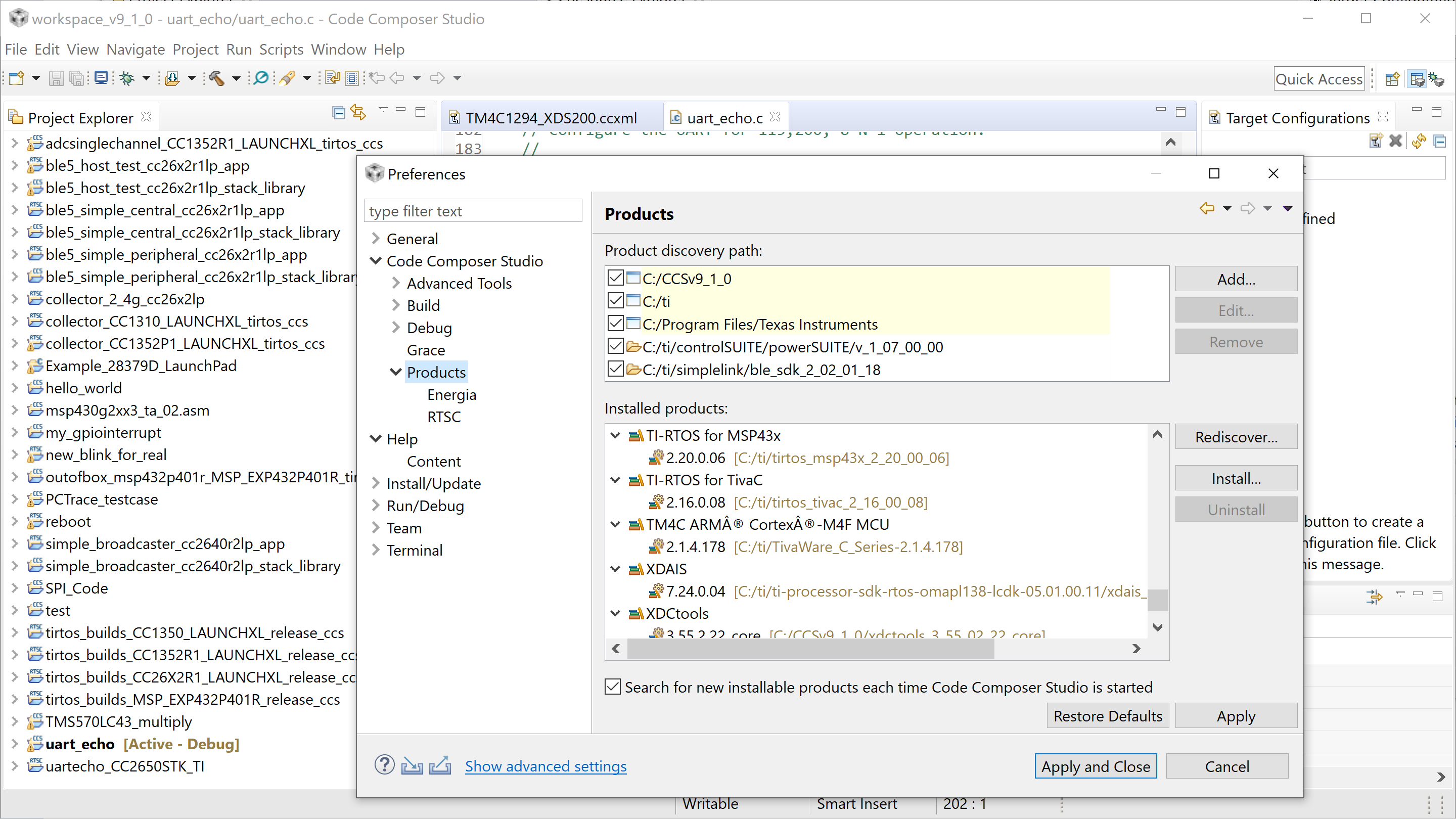
Task: Click the Save icon in main toolbar
Action: click(56, 78)
